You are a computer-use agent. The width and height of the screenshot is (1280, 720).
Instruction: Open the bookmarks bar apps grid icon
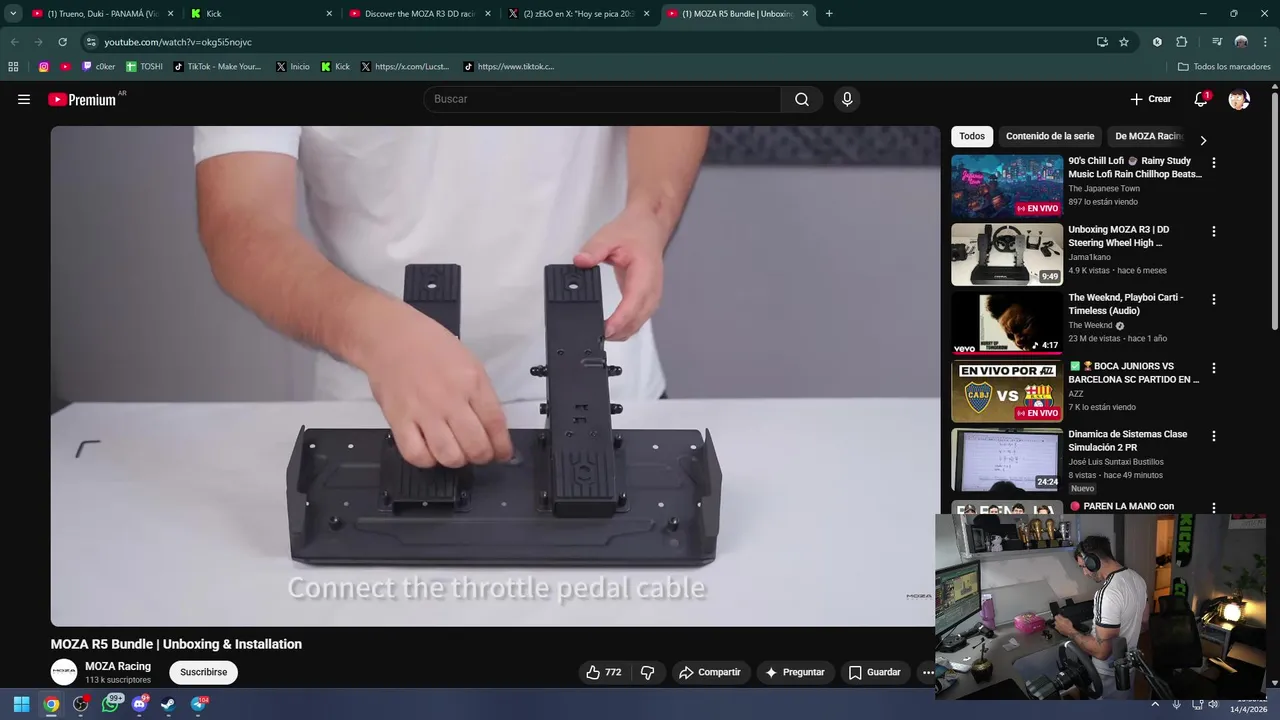[x=13, y=67]
